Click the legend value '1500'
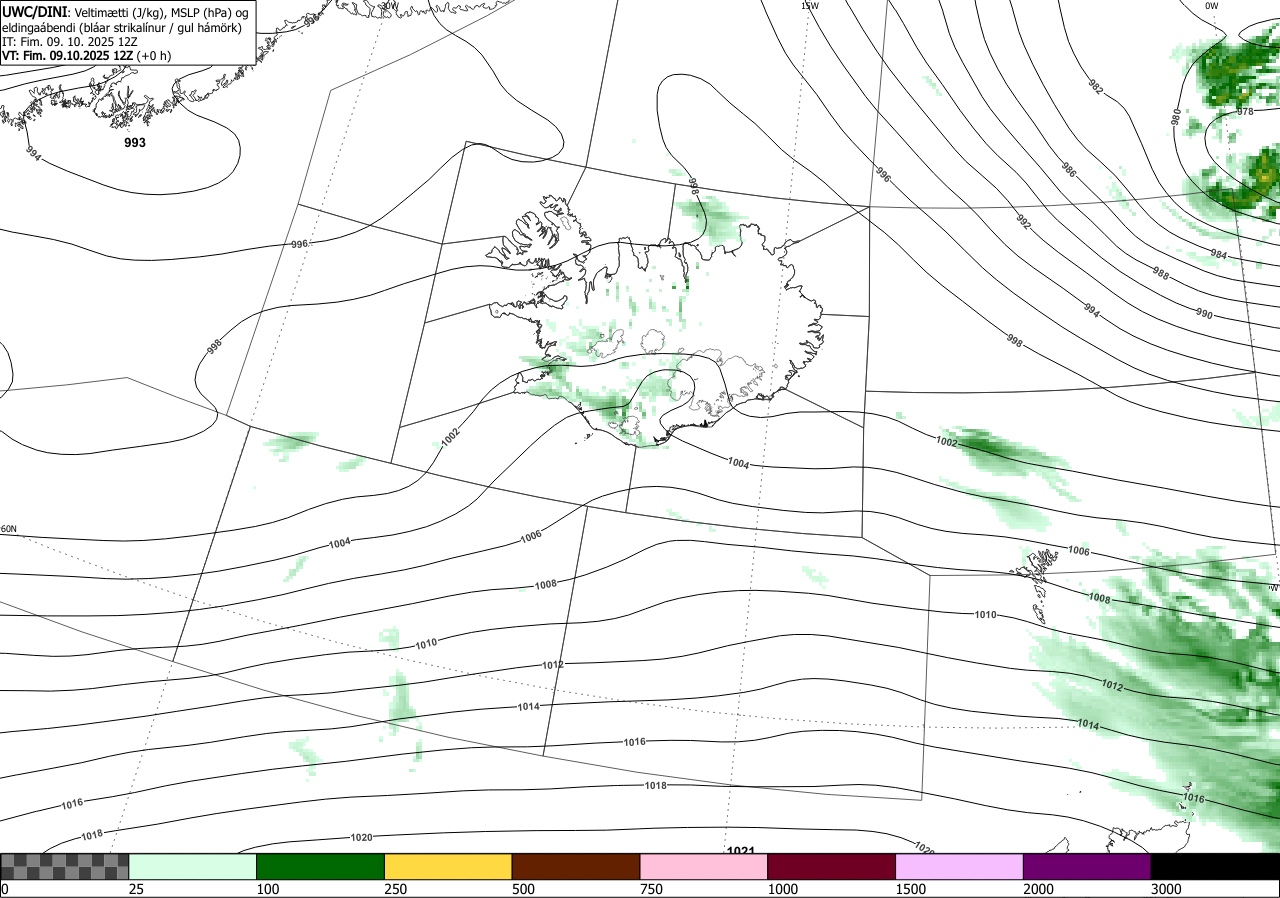This screenshot has width=1280, height=898. point(910,889)
